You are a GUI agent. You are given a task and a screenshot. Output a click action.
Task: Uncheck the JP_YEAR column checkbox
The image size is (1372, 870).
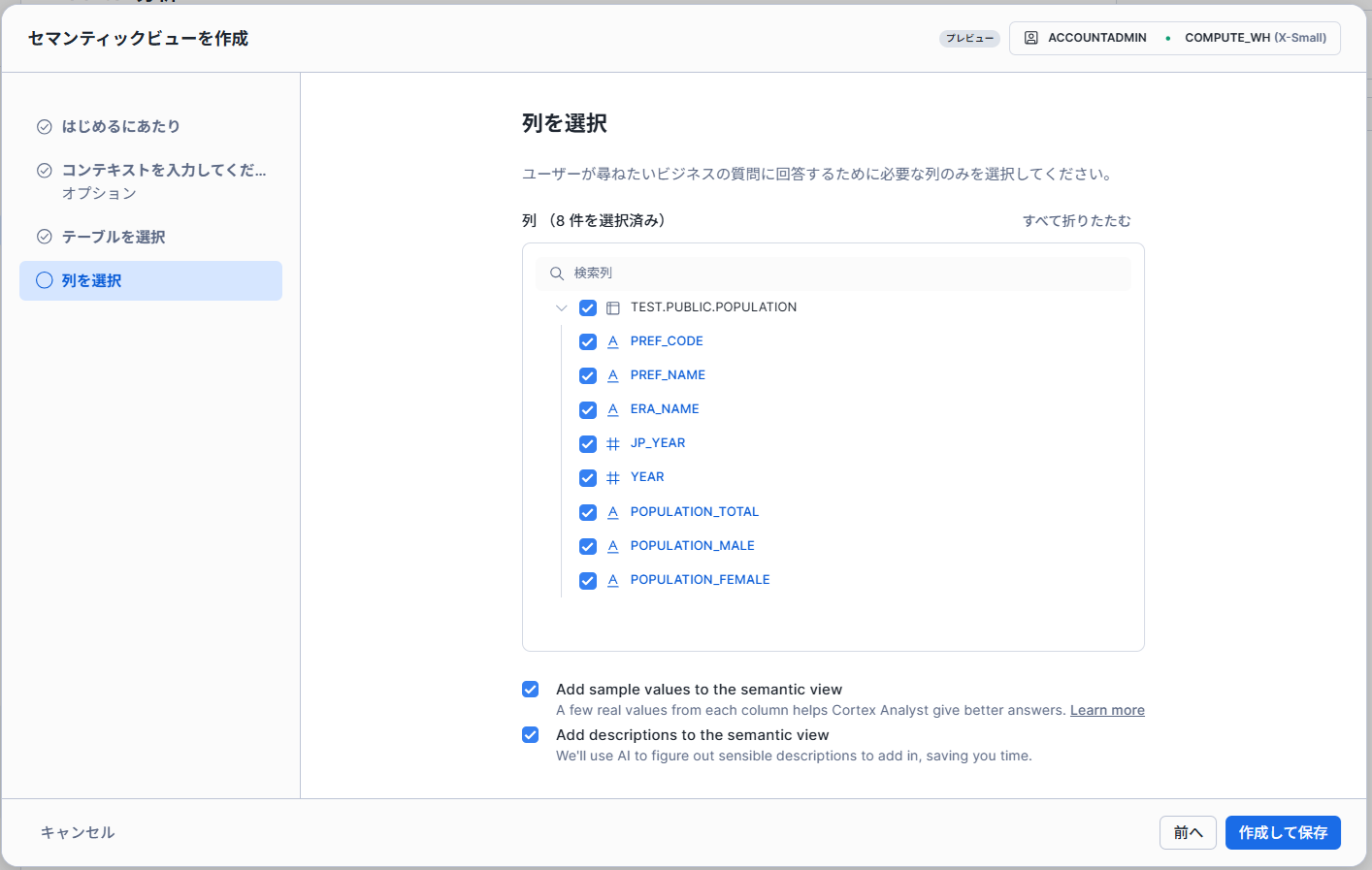pyautogui.click(x=588, y=444)
